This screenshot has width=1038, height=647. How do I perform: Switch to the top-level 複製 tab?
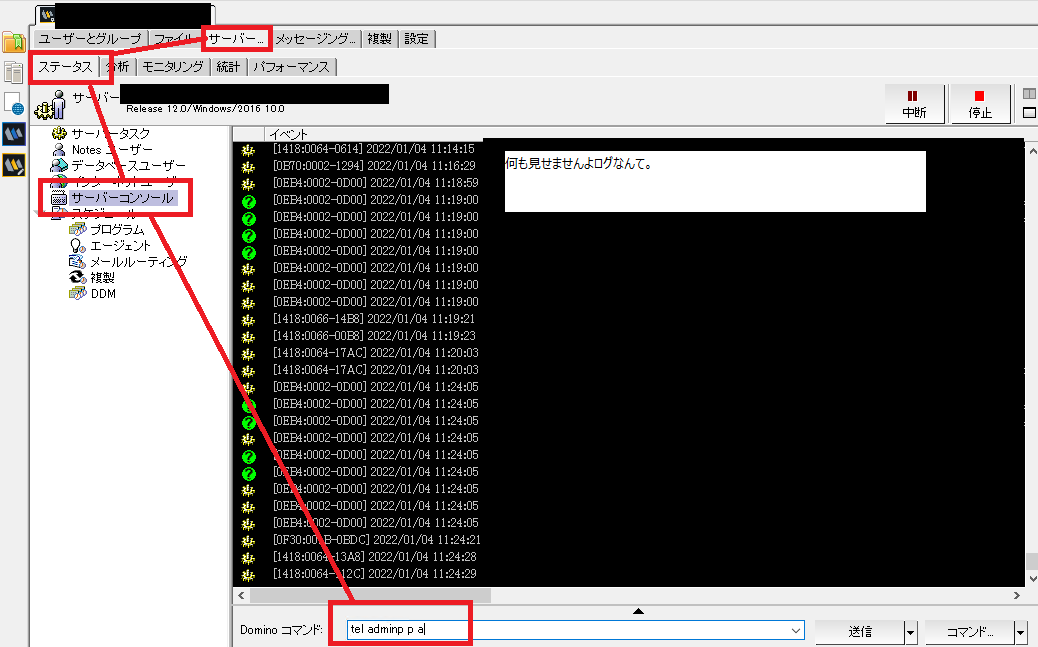click(379, 39)
